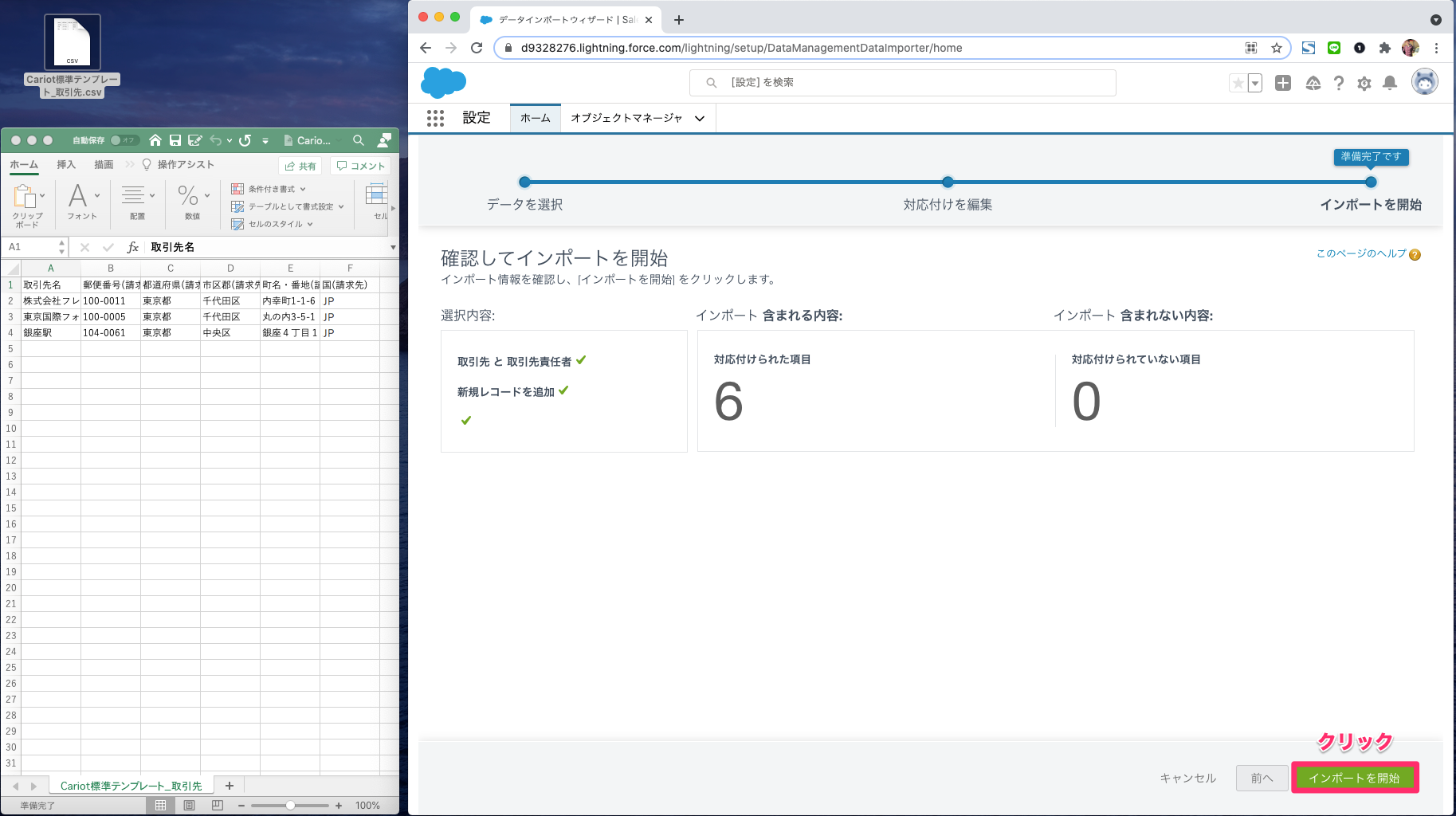Viewport: 1456px width, 816px height.
Task: Click the Salesforce favorites star
Action: click(x=1238, y=83)
